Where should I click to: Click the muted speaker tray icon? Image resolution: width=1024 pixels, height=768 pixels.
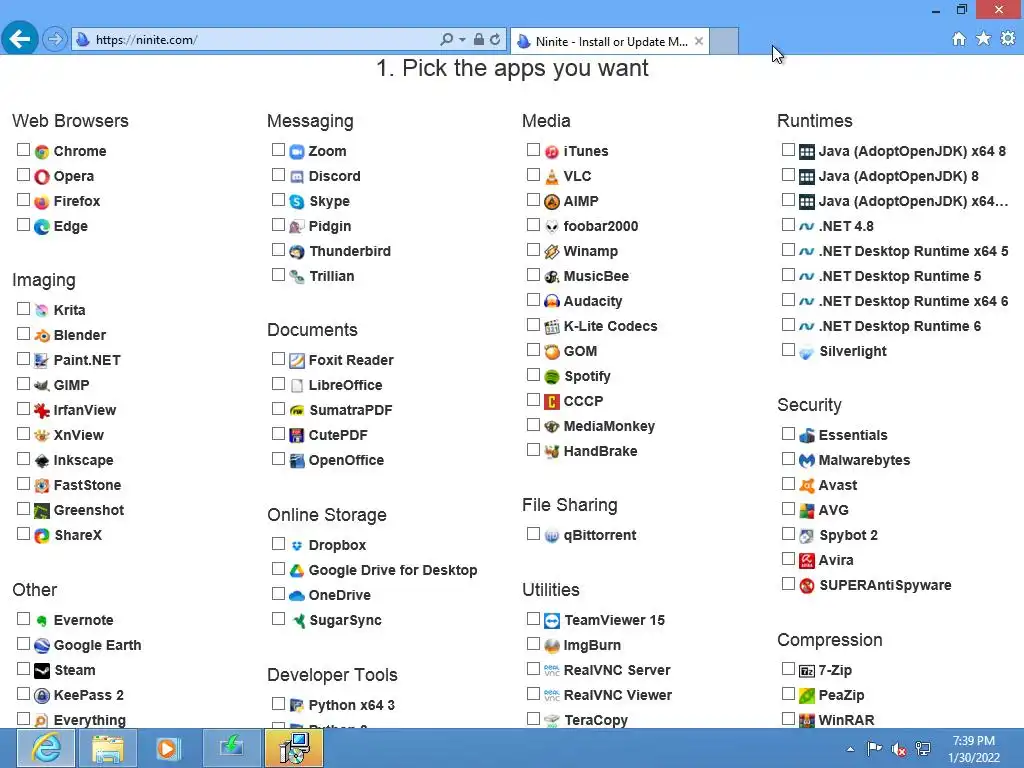point(899,749)
